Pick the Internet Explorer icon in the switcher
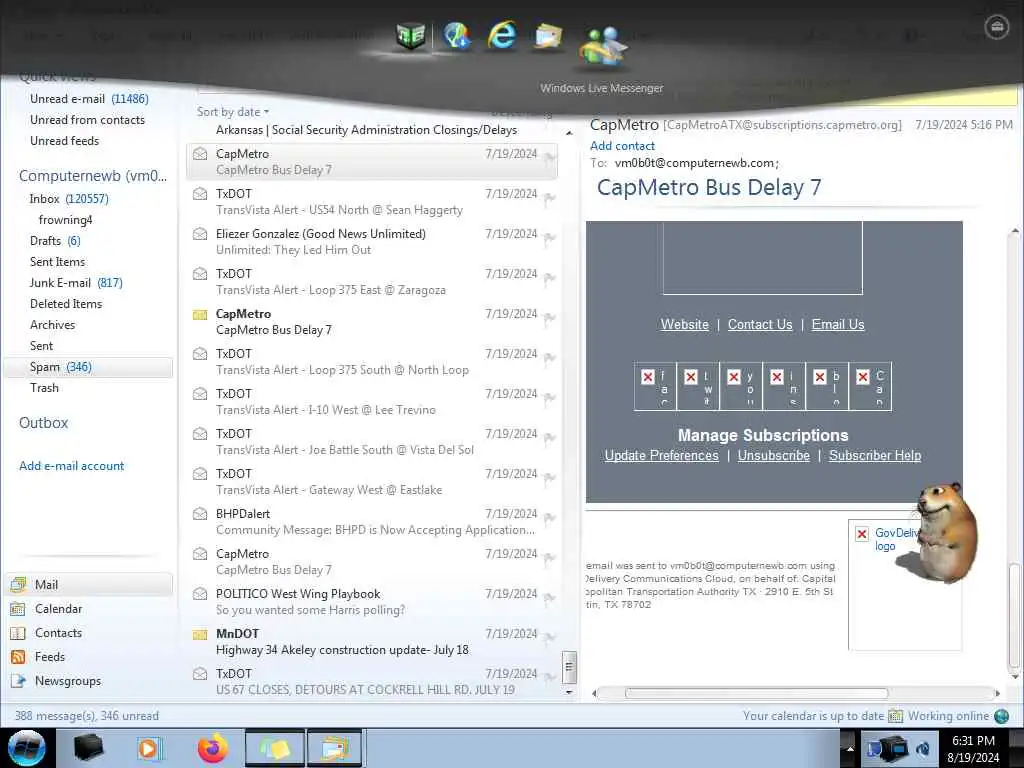The height and width of the screenshot is (768, 1024). click(502, 35)
